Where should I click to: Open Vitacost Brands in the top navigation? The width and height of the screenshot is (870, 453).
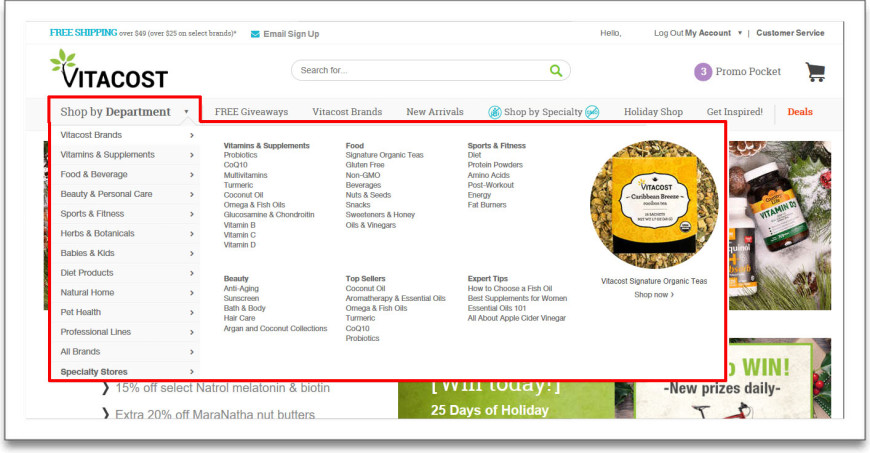pos(347,112)
